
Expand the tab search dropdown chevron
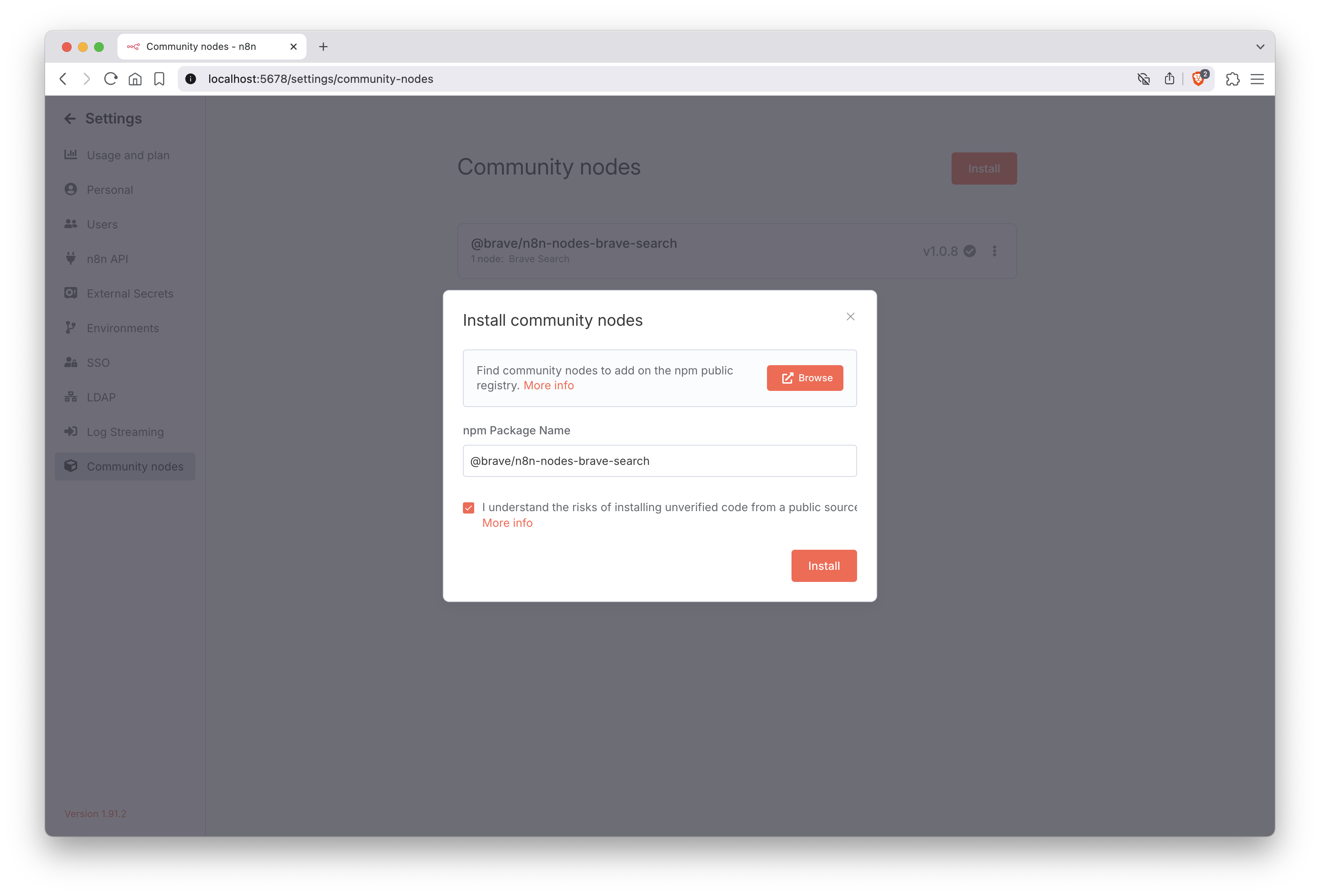1260,47
